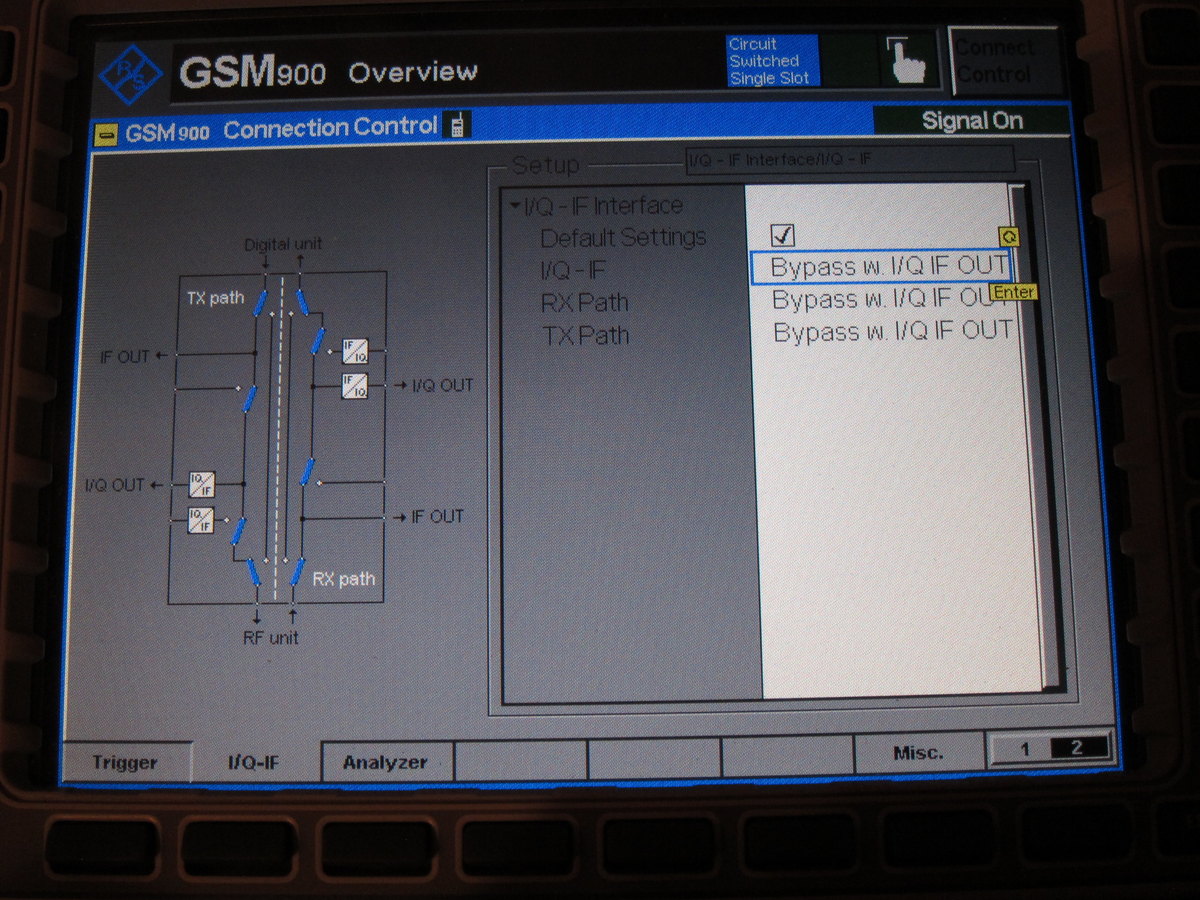Click the I/Q - IF Interface path field
This screenshot has width=1200, height=900.
(x=849, y=159)
